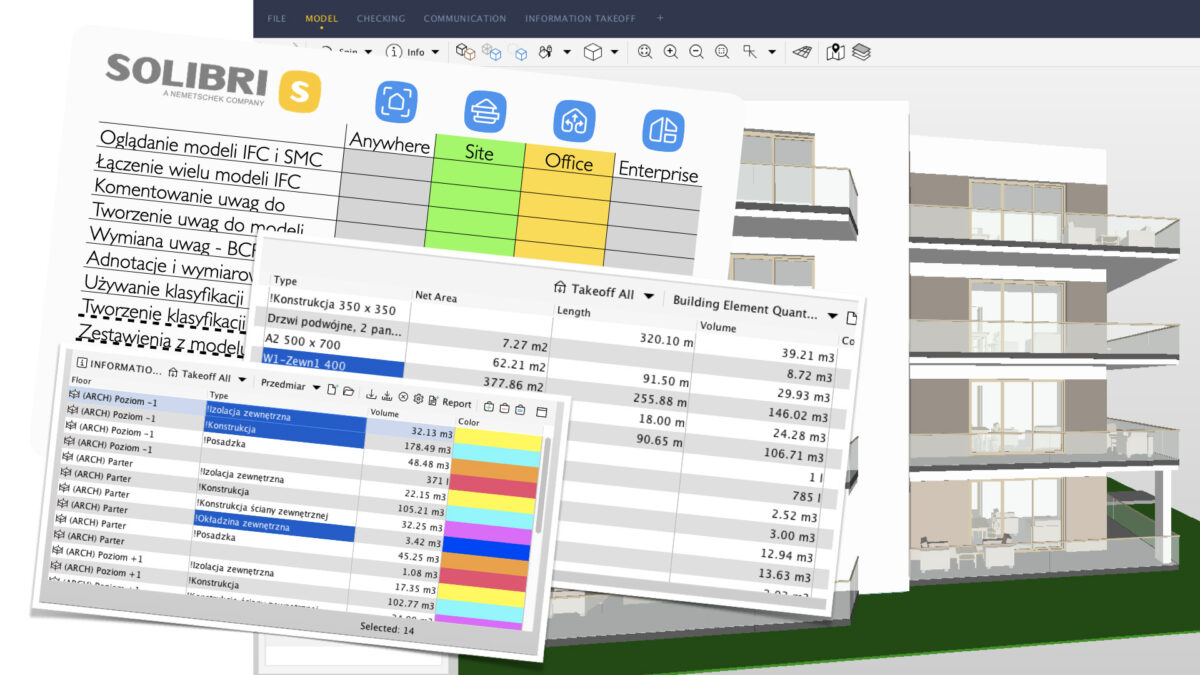Select the '!Okładzina zewnętrzna' row
The width and height of the screenshot is (1200, 675).
pyautogui.click(x=273, y=526)
